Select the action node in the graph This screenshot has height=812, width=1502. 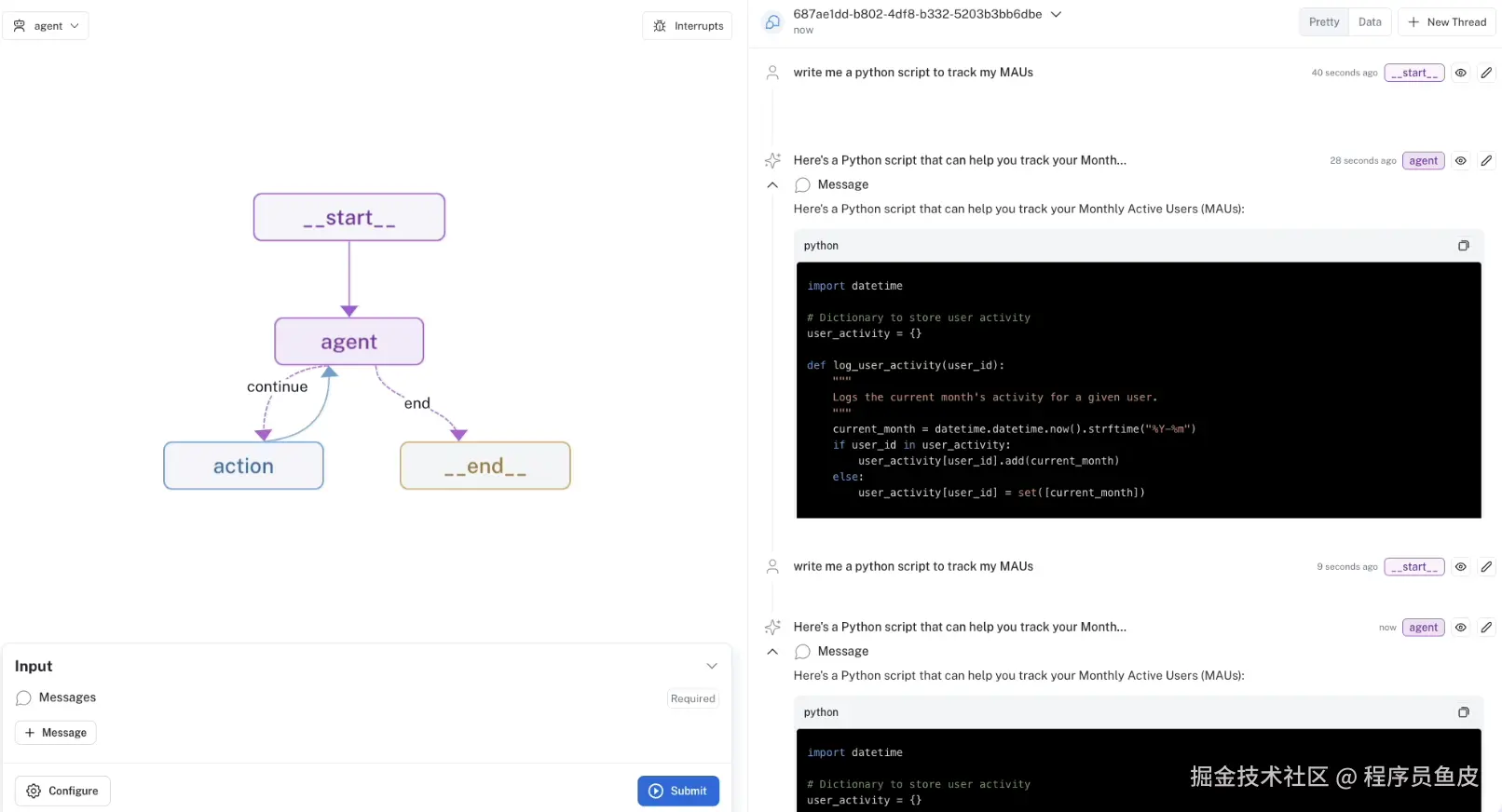tap(243, 466)
